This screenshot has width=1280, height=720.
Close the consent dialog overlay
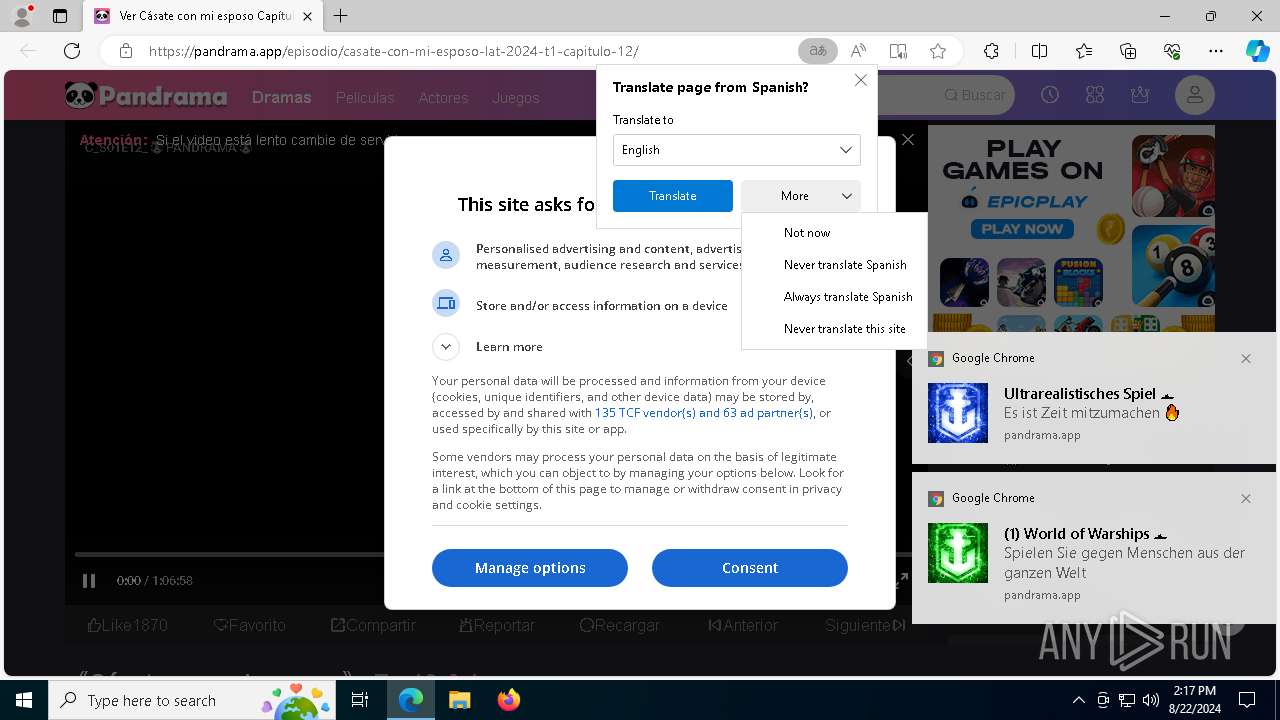click(908, 140)
